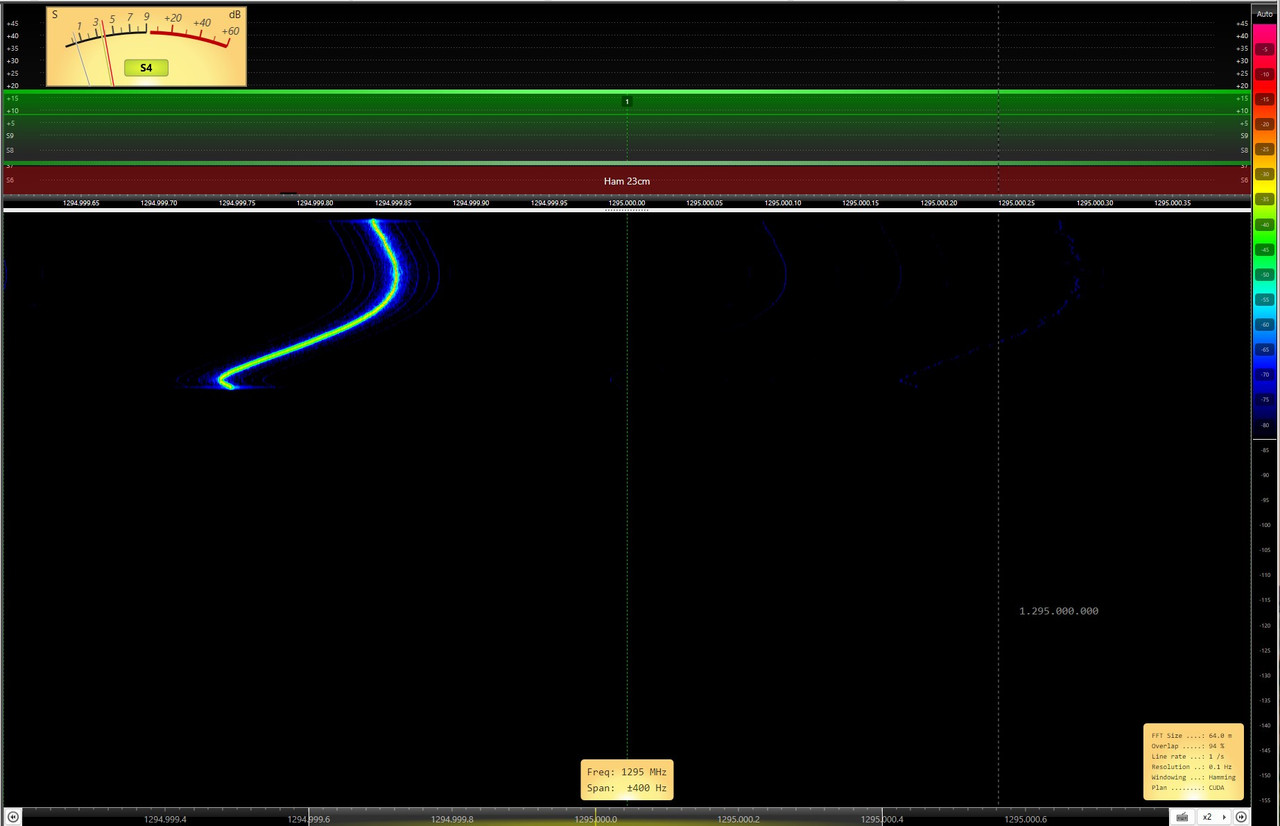The image size is (1280, 826).
Task: Click the -5 dB color scale swatch
Action: click(1265, 49)
